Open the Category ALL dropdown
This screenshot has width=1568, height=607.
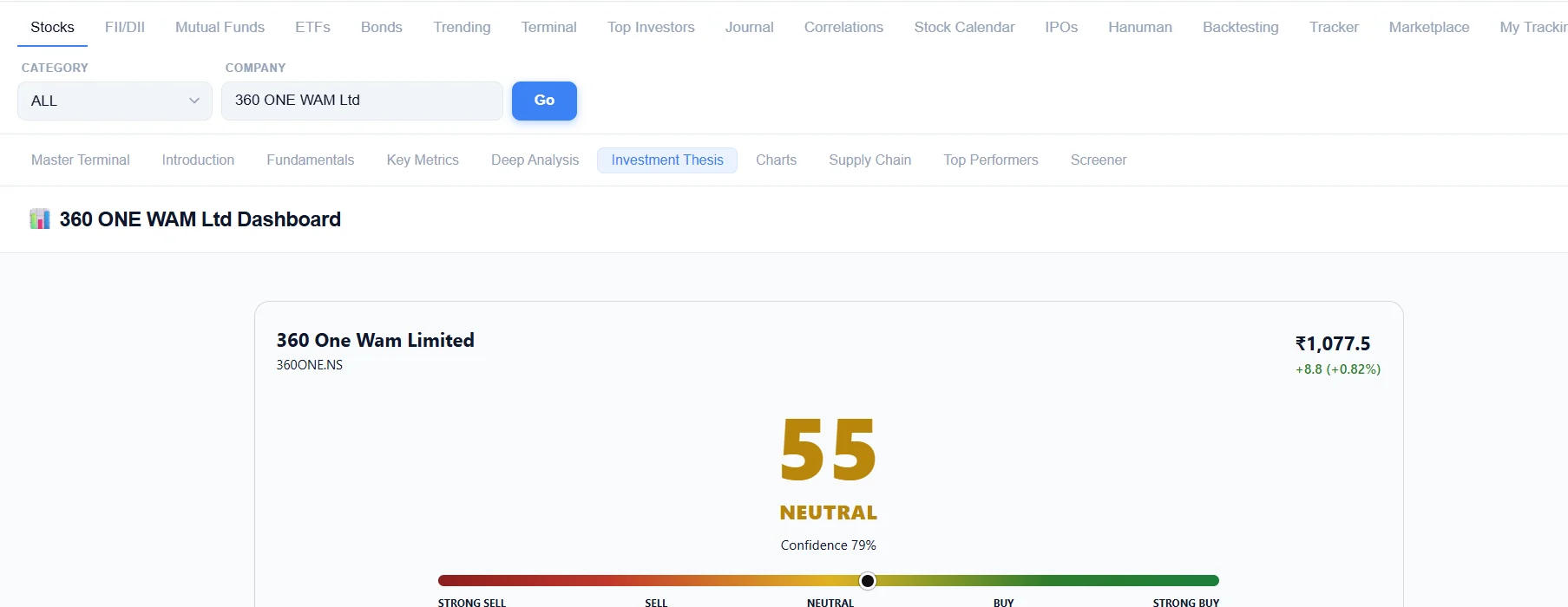pyautogui.click(x=115, y=101)
